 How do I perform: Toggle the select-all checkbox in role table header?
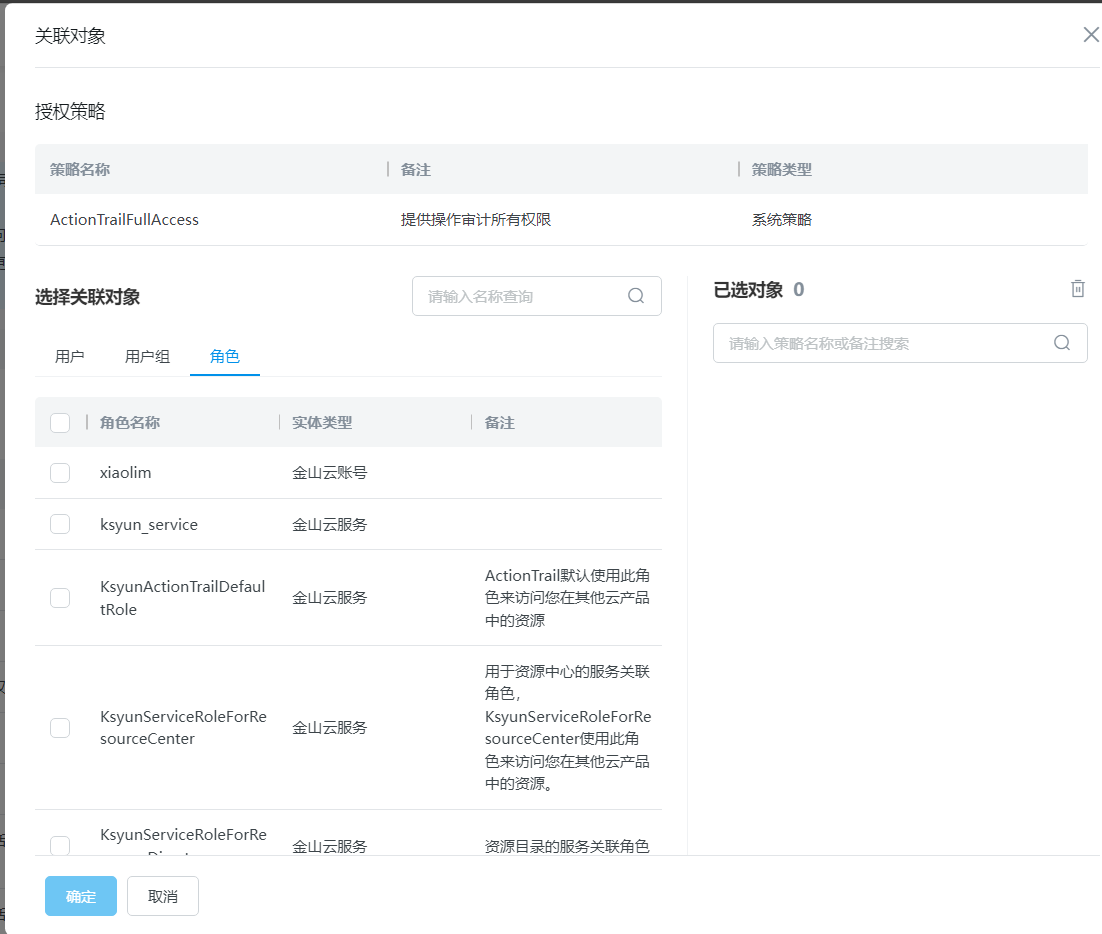[x=60, y=423]
